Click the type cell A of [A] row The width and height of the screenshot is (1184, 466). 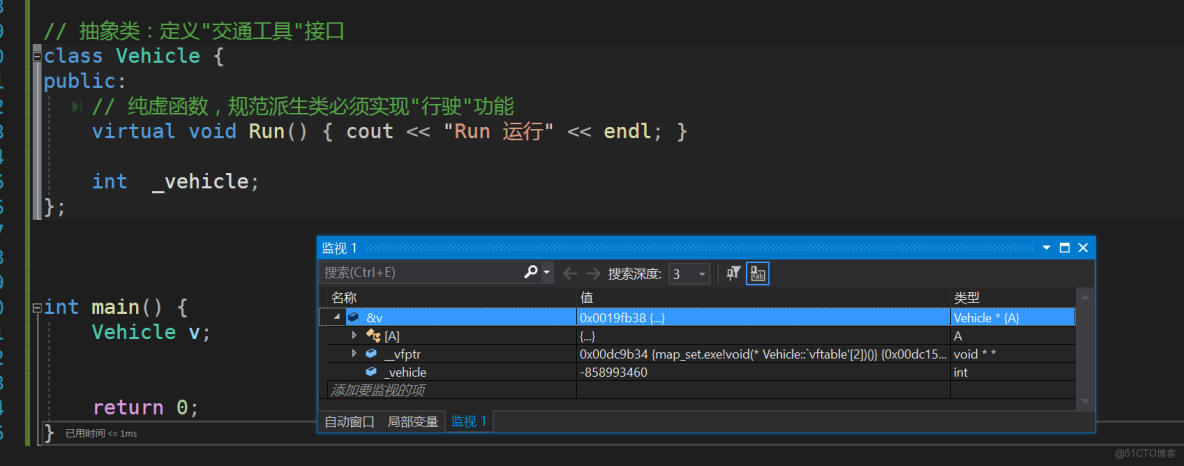point(957,336)
